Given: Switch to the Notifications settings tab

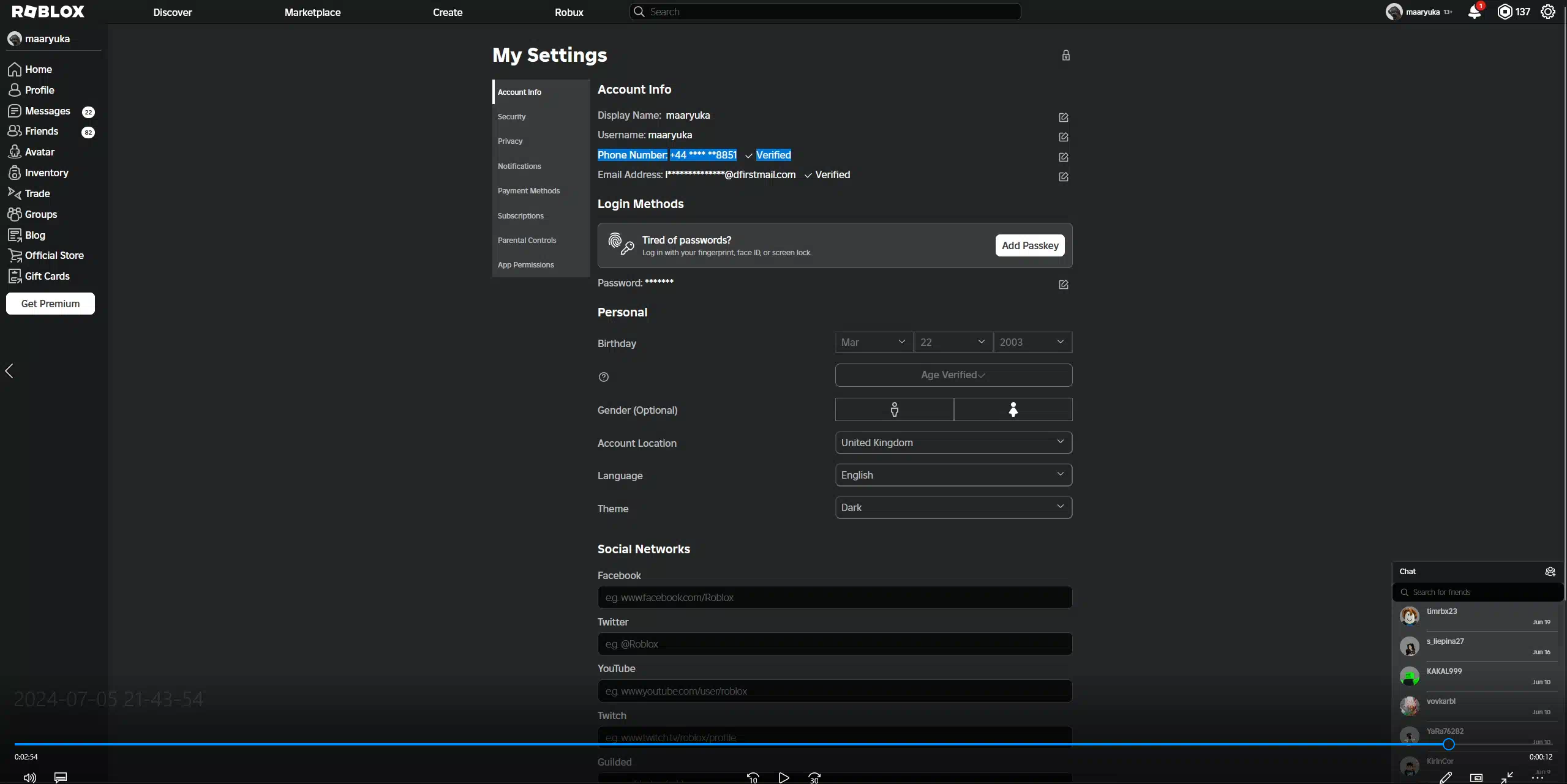Looking at the screenshot, I should click(541, 166).
